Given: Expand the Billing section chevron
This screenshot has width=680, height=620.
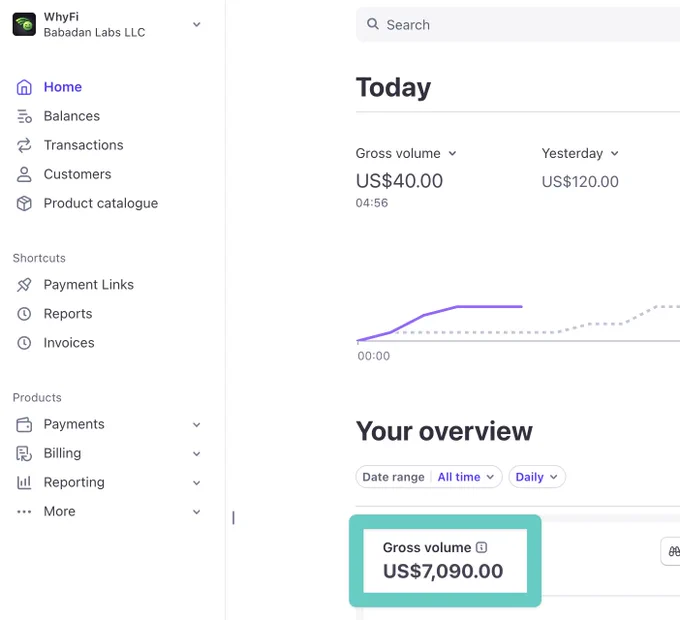Looking at the screenshot, I should point(196,454).
